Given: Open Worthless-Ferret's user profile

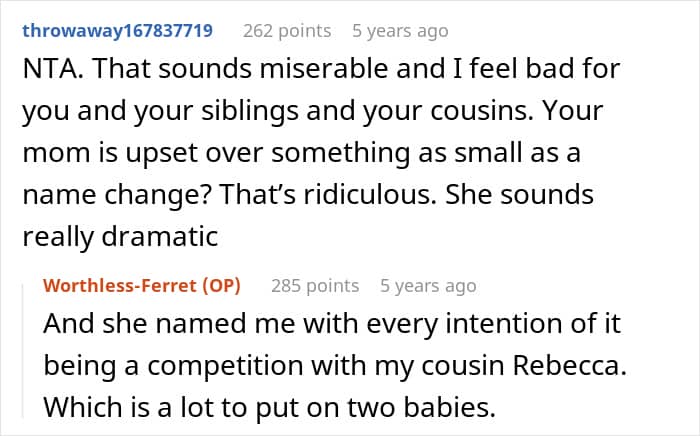Looking at the screenshot, I should [142, 286].
